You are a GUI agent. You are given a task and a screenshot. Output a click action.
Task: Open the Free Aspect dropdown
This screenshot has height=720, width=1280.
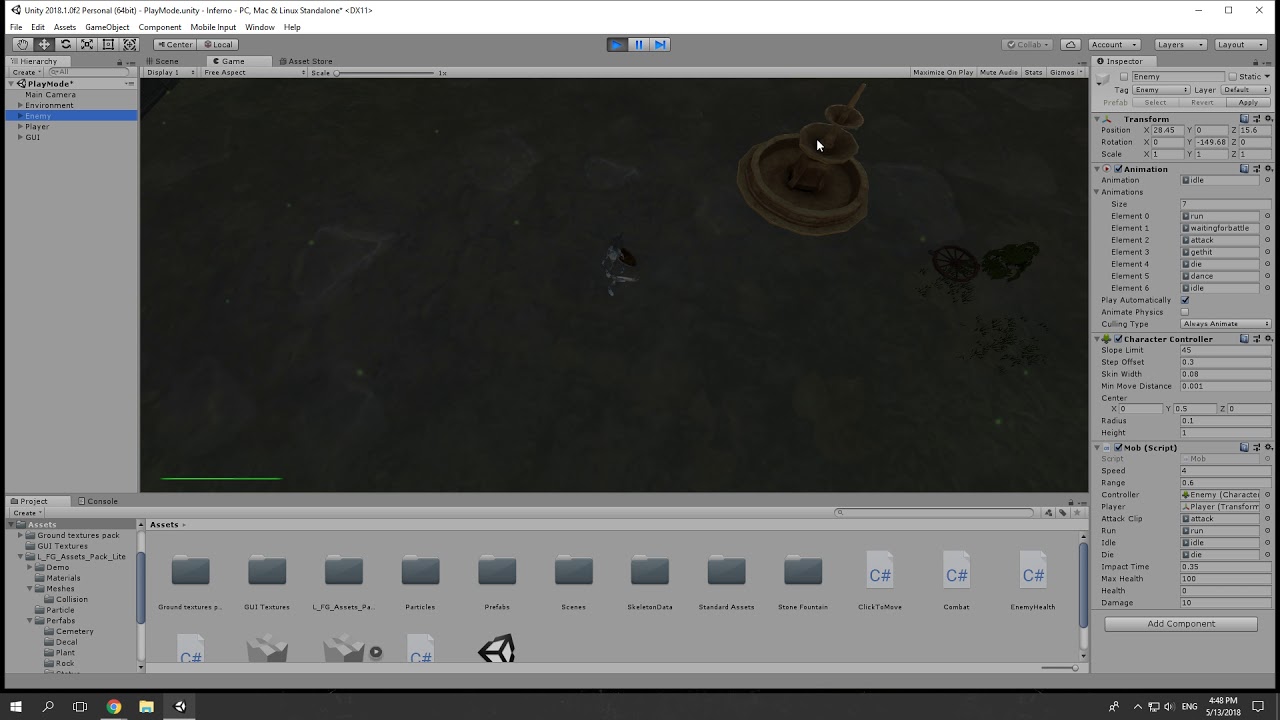254,72
